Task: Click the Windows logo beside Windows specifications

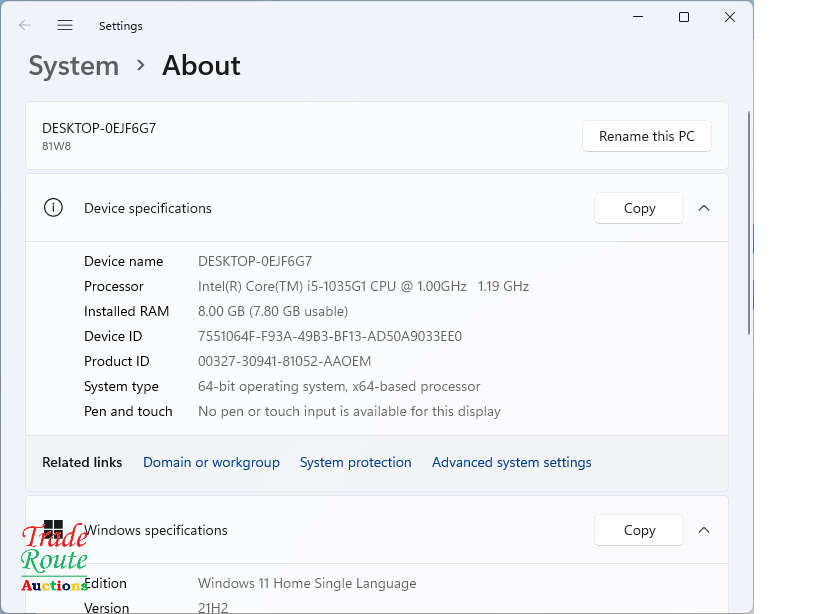Action: coord(53,529)
